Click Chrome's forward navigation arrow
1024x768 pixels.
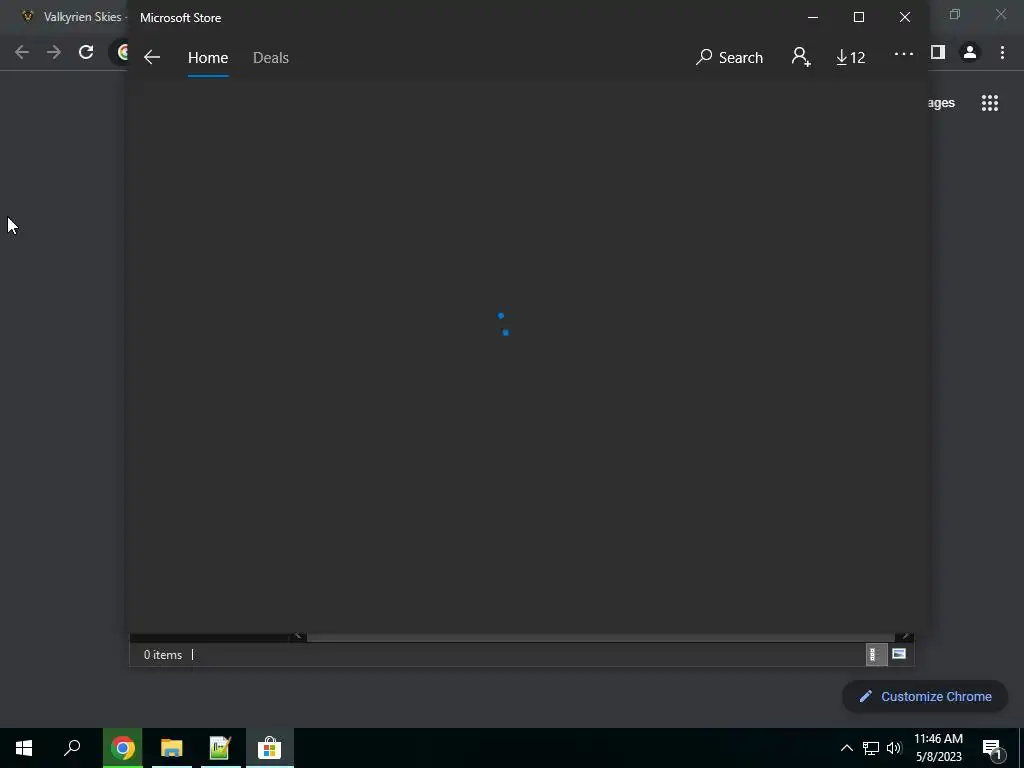click(x=54, y=52)
